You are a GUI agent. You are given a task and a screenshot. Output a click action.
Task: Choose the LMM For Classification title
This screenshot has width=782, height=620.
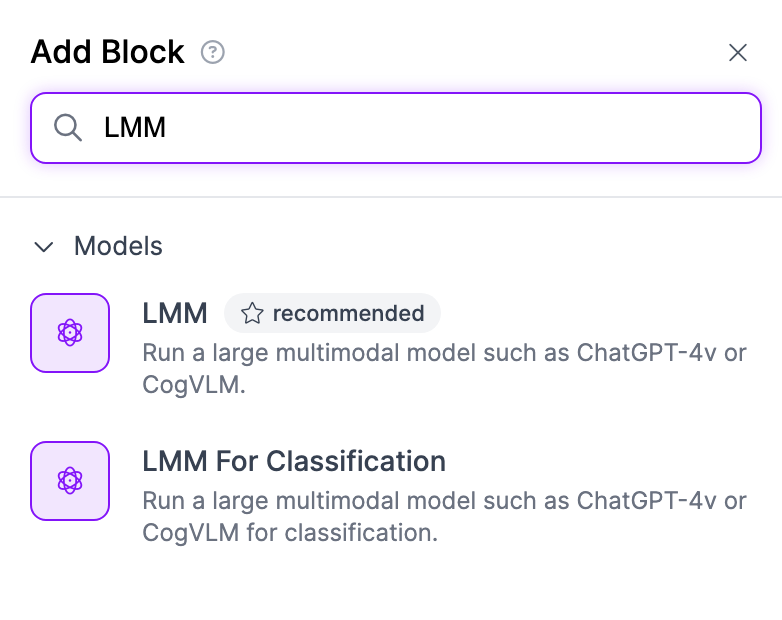pos(294,461)
